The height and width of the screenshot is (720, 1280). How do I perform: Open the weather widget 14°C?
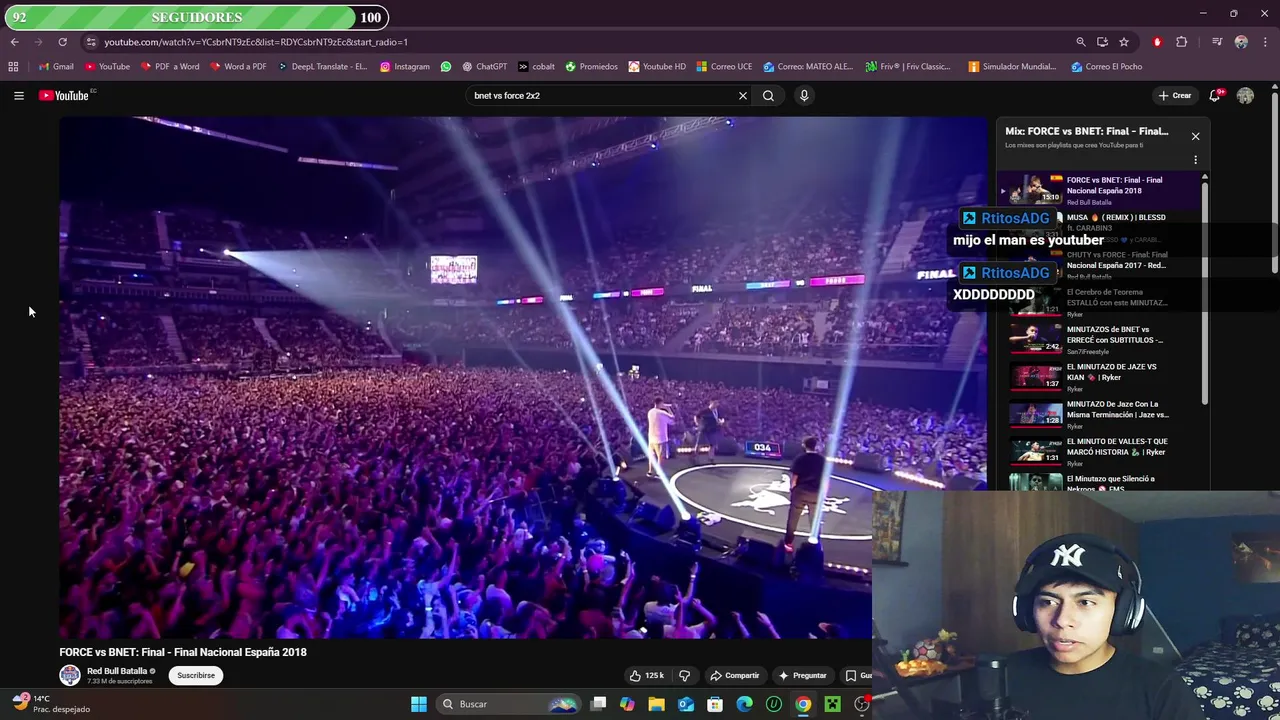50,703
